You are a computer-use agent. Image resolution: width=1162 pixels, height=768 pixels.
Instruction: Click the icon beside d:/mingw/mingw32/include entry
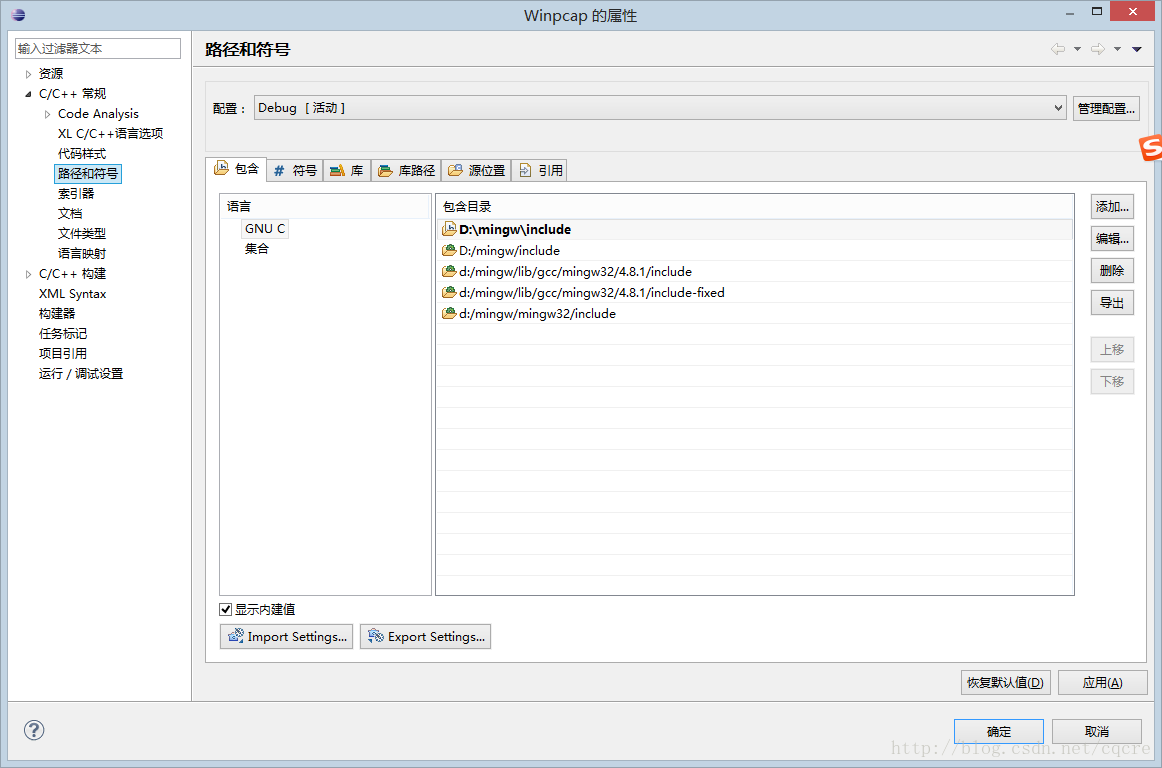(449, 313)
